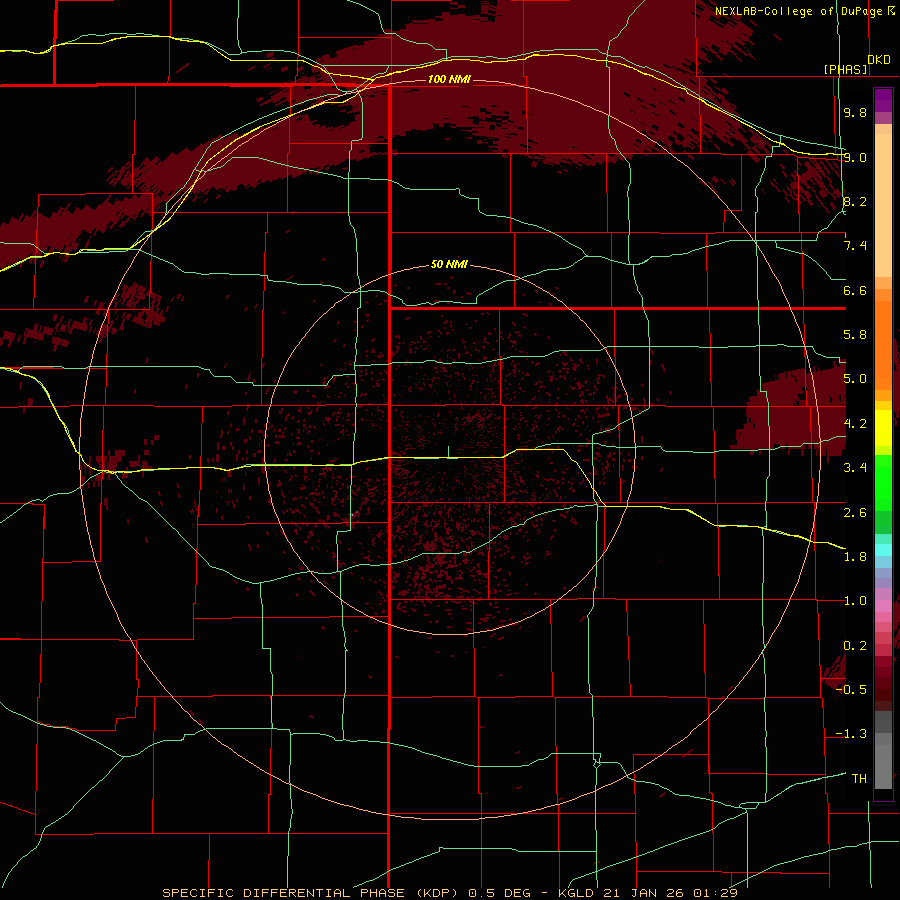The width and height of the screenshot is (900, 900).
Task: Click the 50 NMI range ring label
Action: pos(449,265)
